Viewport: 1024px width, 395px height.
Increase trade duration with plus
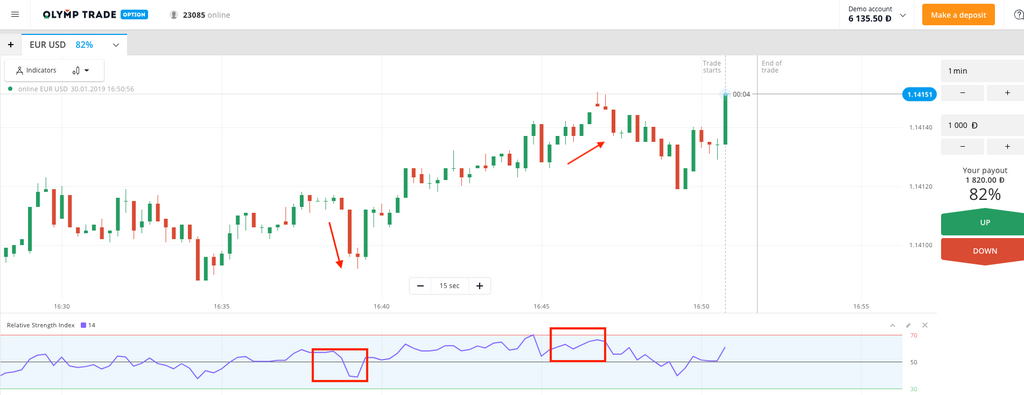pos(1006,93)
